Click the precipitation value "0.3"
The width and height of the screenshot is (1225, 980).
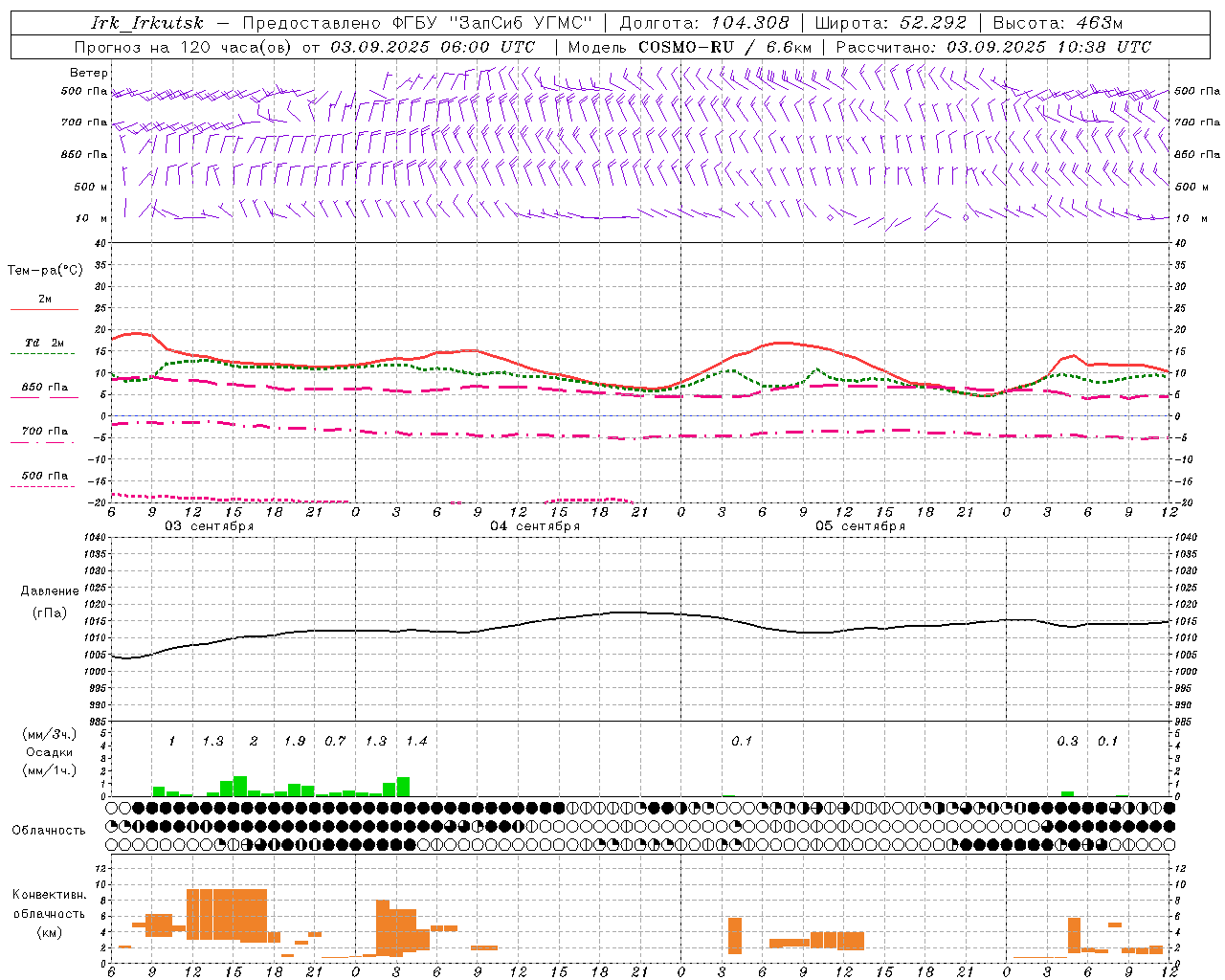[x=1067, y=742]
